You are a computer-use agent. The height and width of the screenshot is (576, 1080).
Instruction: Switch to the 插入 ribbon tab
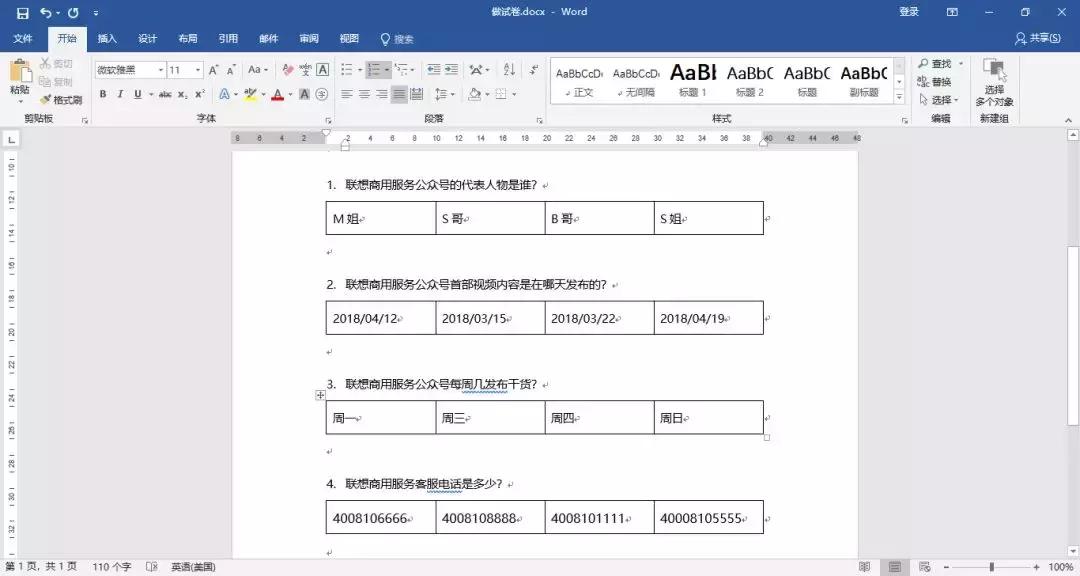[107, 39]
